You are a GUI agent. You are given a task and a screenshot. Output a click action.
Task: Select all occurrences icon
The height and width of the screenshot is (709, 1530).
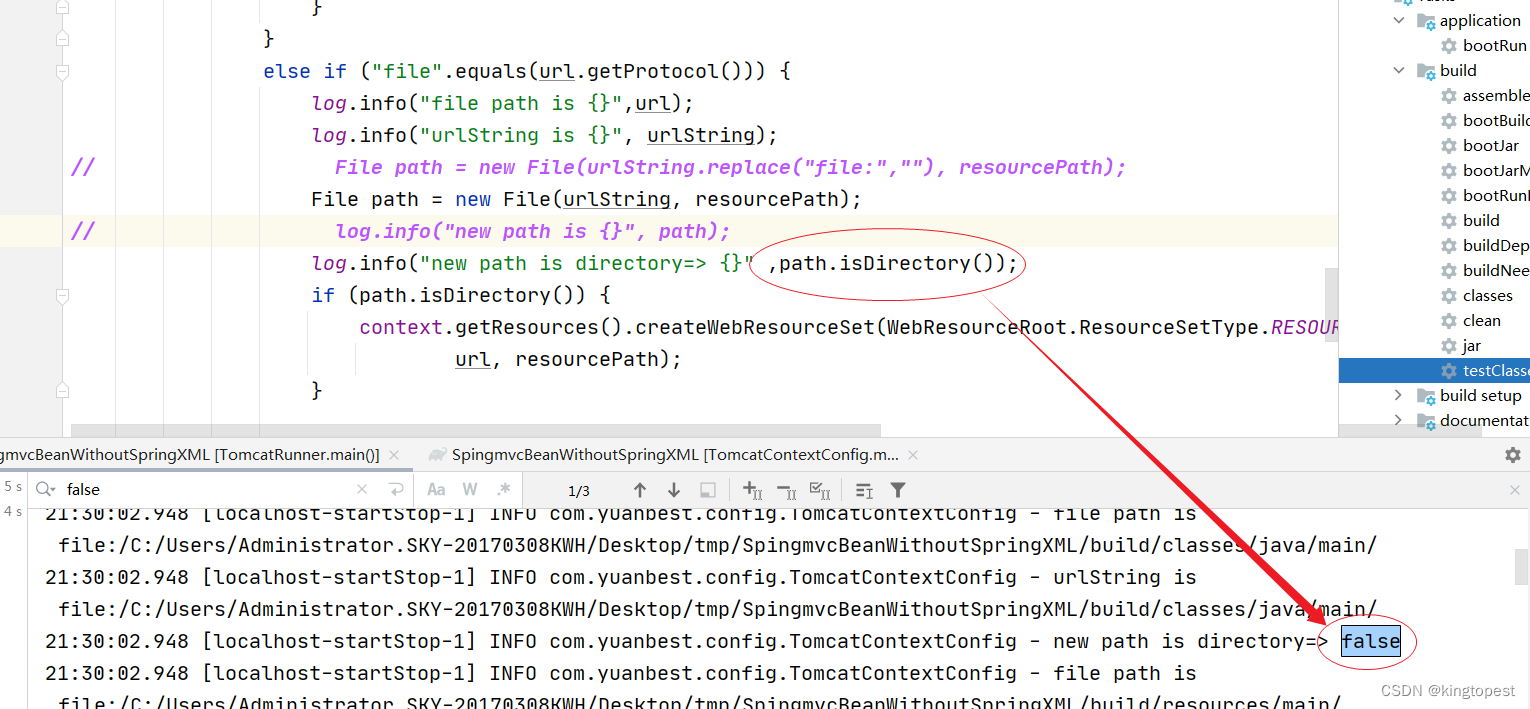tap(821, 490)
